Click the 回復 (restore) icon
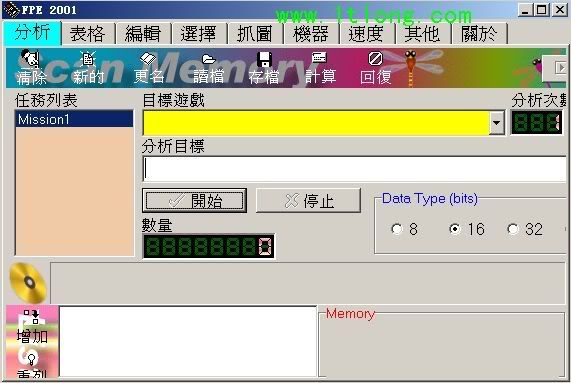Image resolution: width=571 pixels, height=383 pixels. (x=375, y=59)
